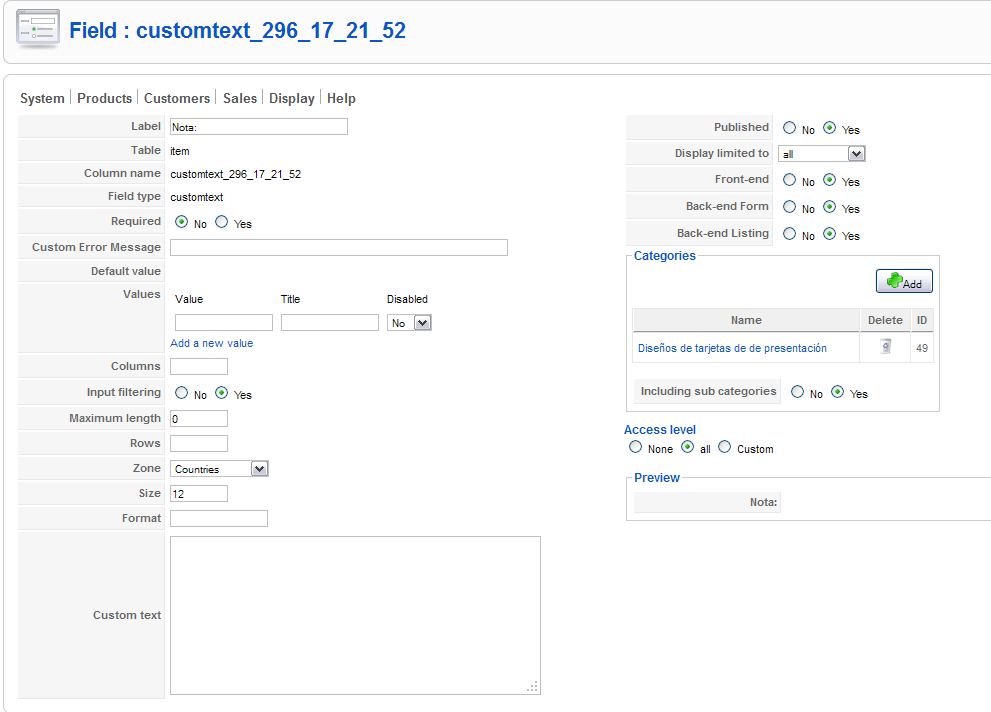The height and width of the screenshot is (712, 991).
Task: Disable Input filtering with No option
Action: tap(181, 393)
